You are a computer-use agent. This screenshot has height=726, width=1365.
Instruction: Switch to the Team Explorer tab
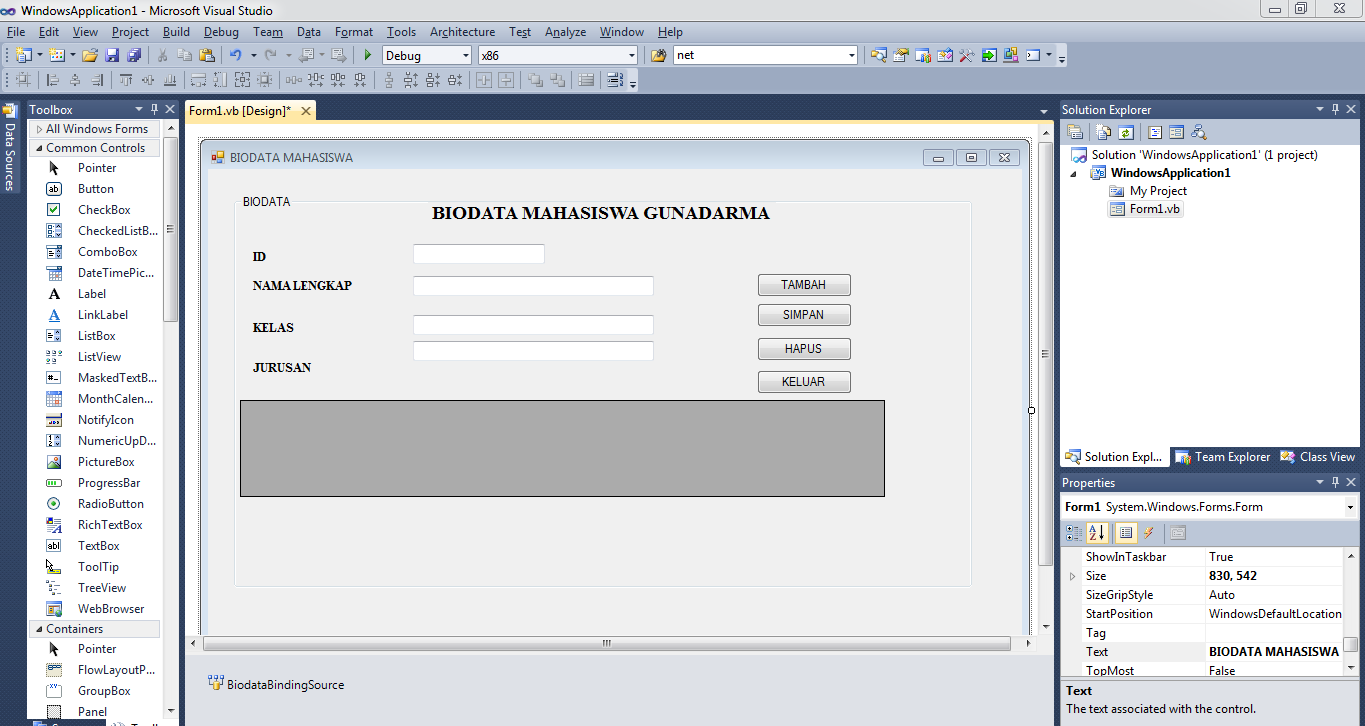click(1222, 457)
